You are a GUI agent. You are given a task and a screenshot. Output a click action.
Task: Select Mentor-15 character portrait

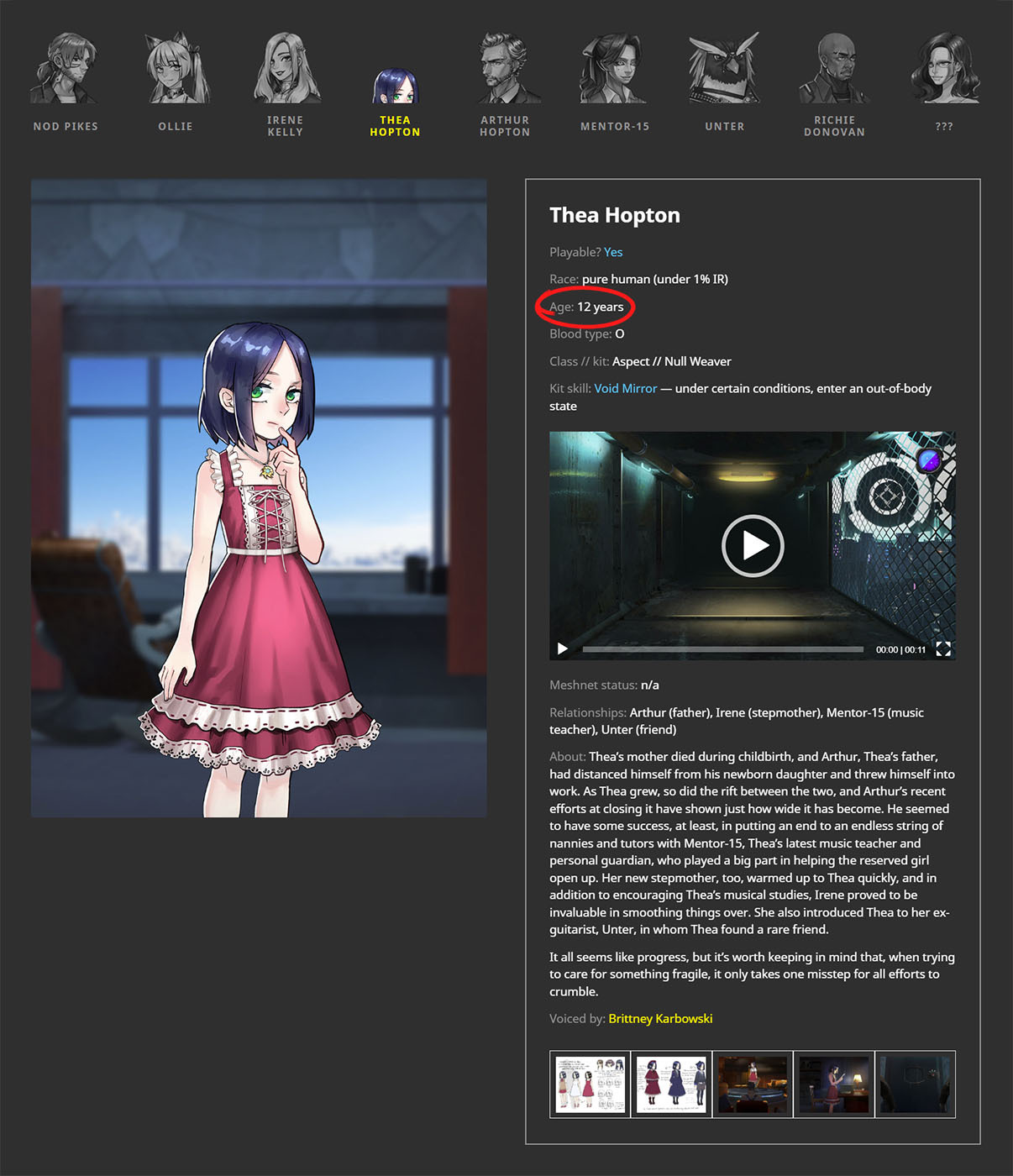point(614,68)
